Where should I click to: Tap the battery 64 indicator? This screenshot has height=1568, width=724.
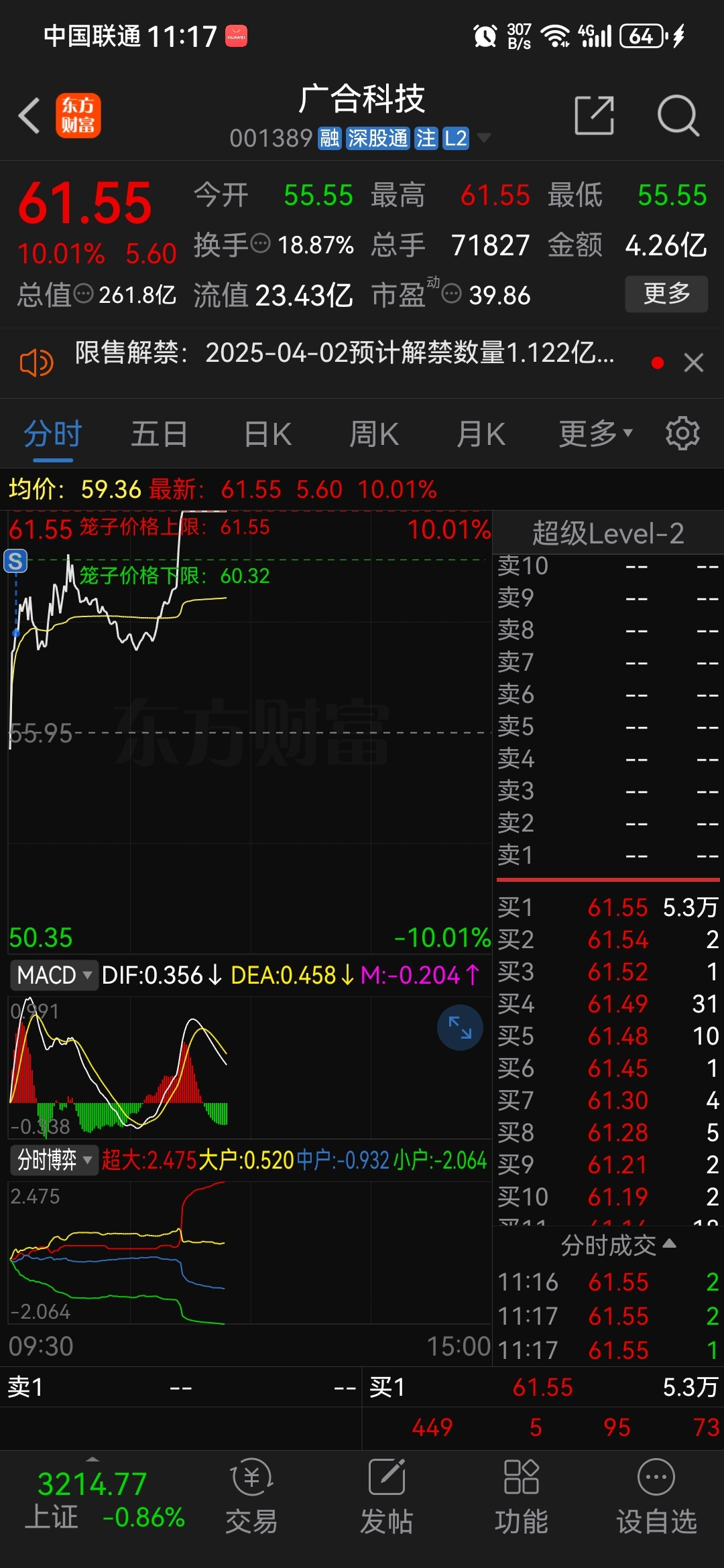pyautogui.click(x=644, y=36)
